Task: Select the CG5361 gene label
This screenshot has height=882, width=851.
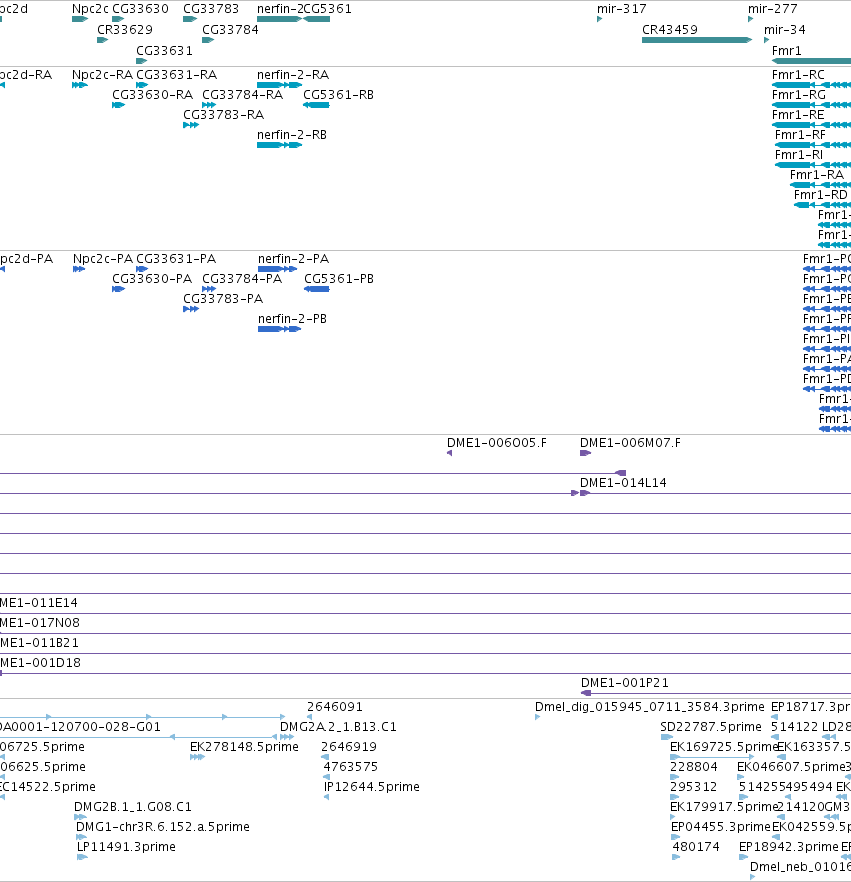Action: (327, 9)
